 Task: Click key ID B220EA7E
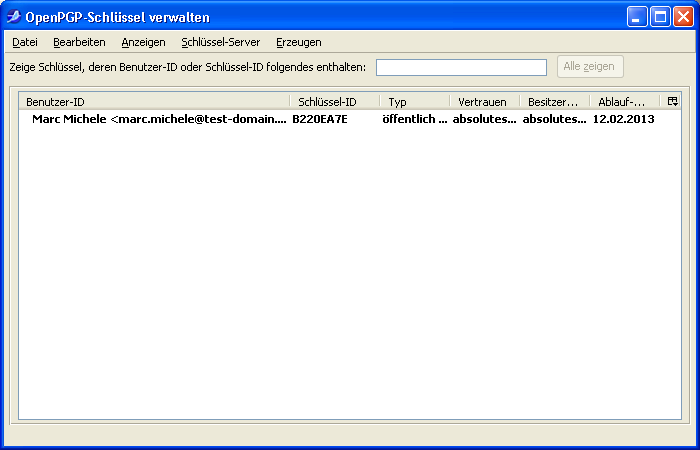[x=320, y=119]
